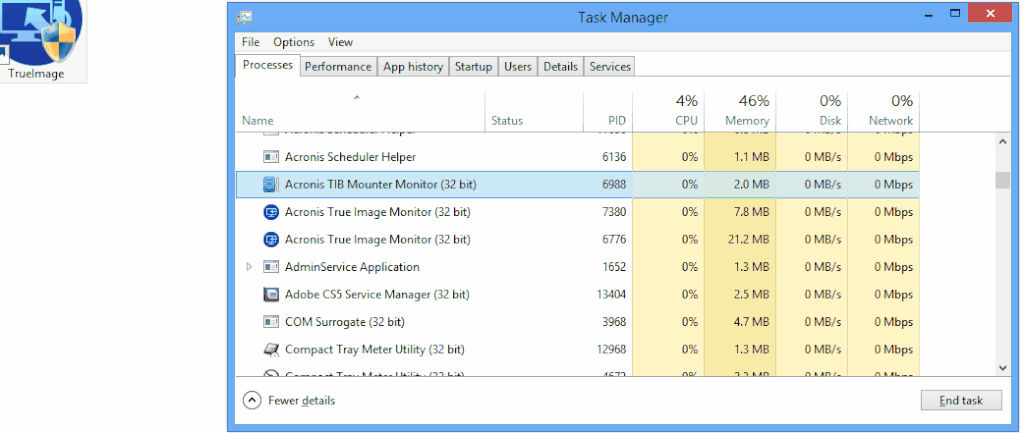The width and height of the screenshot is (1024, 433).
Task: Click the Fewer details link text
Action: [302, 400]
